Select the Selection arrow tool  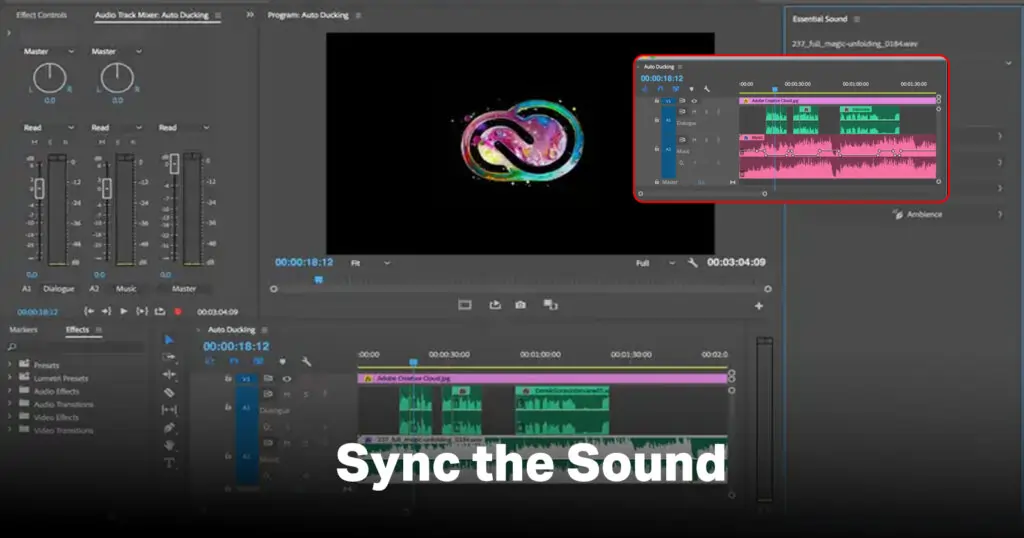click(169, 340)
